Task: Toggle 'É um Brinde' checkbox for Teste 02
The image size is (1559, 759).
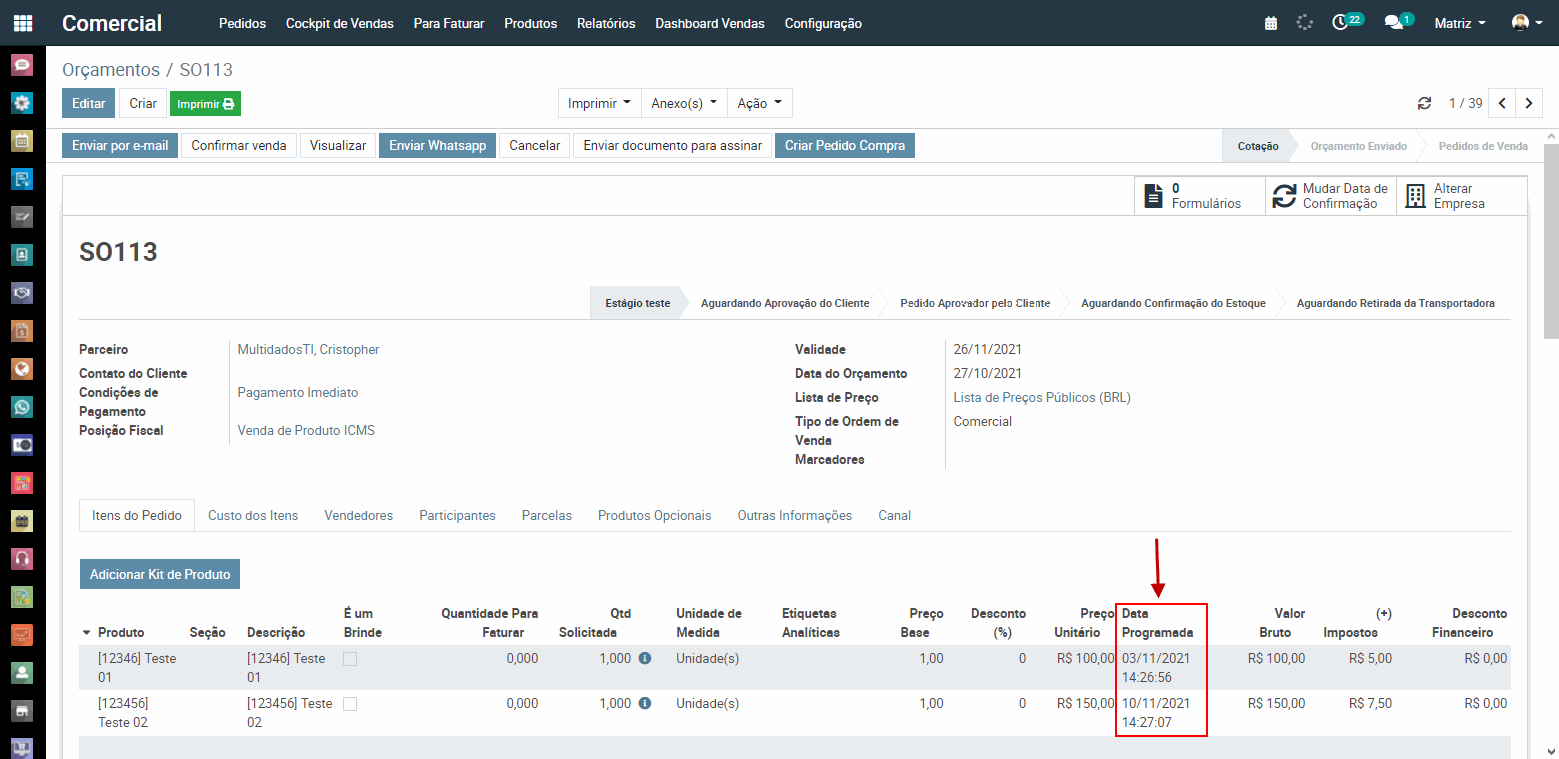Action: tap(350, 704)
